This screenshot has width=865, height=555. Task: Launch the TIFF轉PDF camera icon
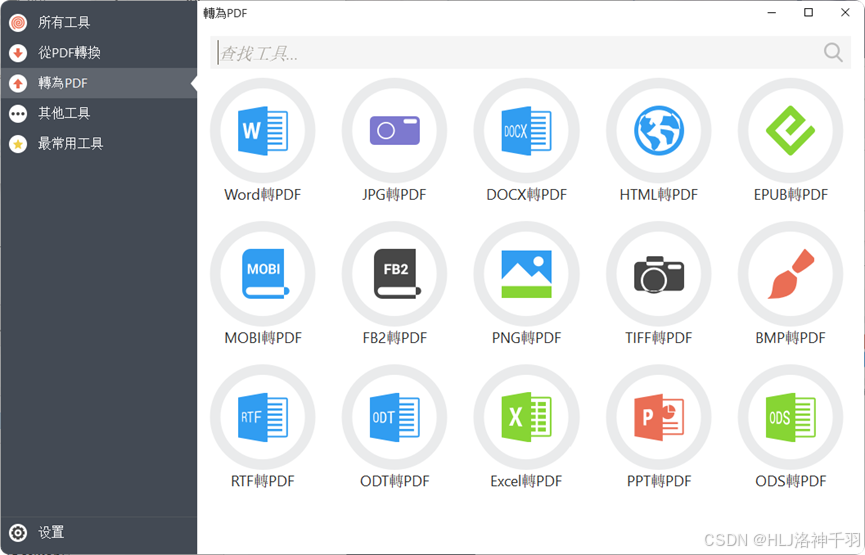pyautogui.click(x=659, y=274)
